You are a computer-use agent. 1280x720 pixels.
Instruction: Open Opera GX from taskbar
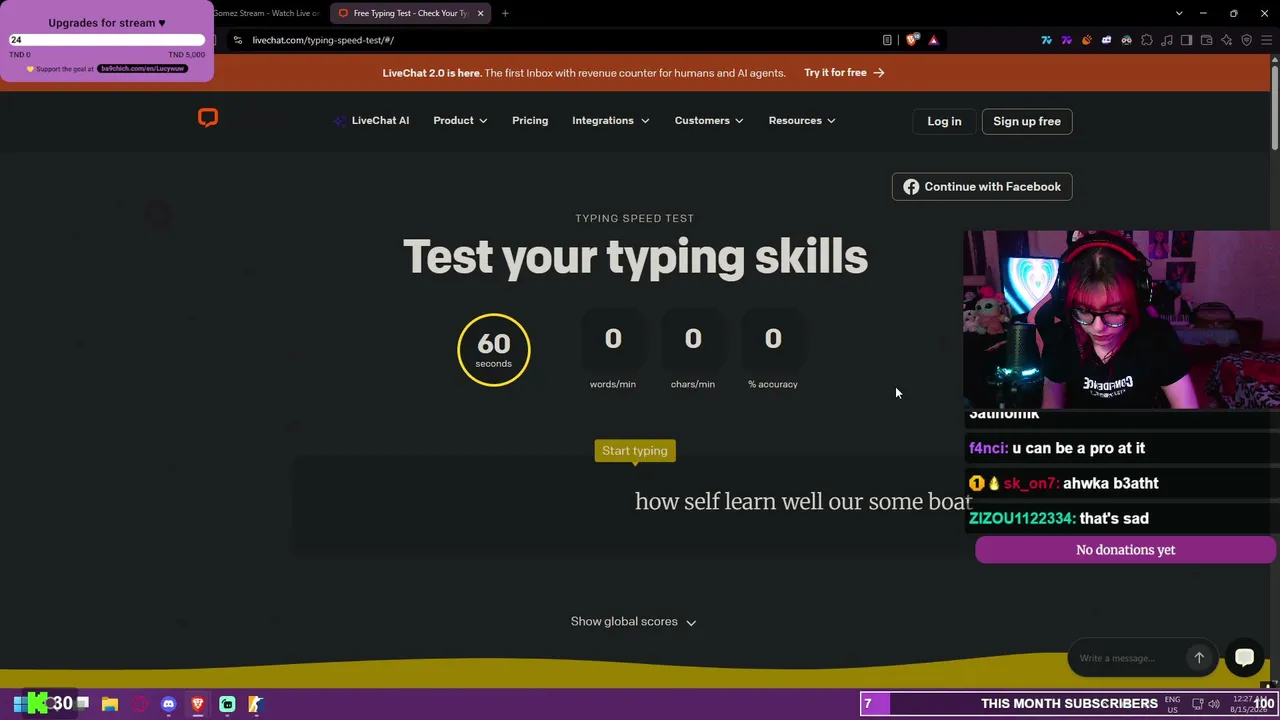click(139, 704)
